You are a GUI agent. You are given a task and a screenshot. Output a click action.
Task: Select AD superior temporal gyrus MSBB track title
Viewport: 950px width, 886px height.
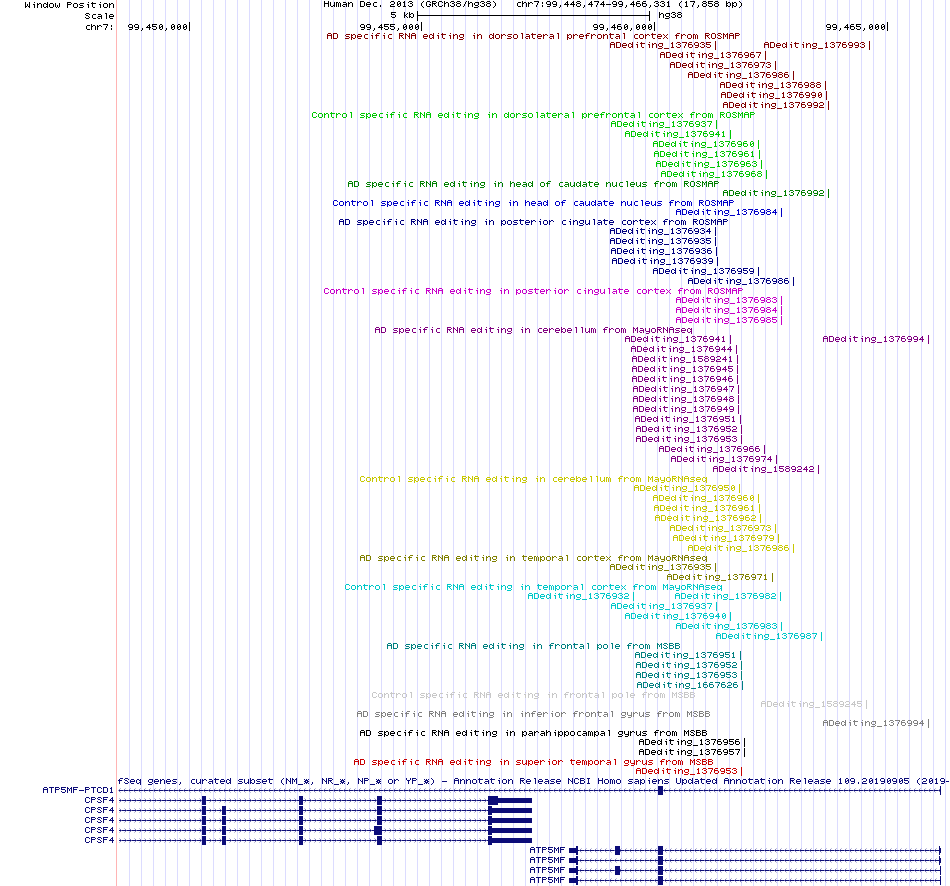(533, 762)
